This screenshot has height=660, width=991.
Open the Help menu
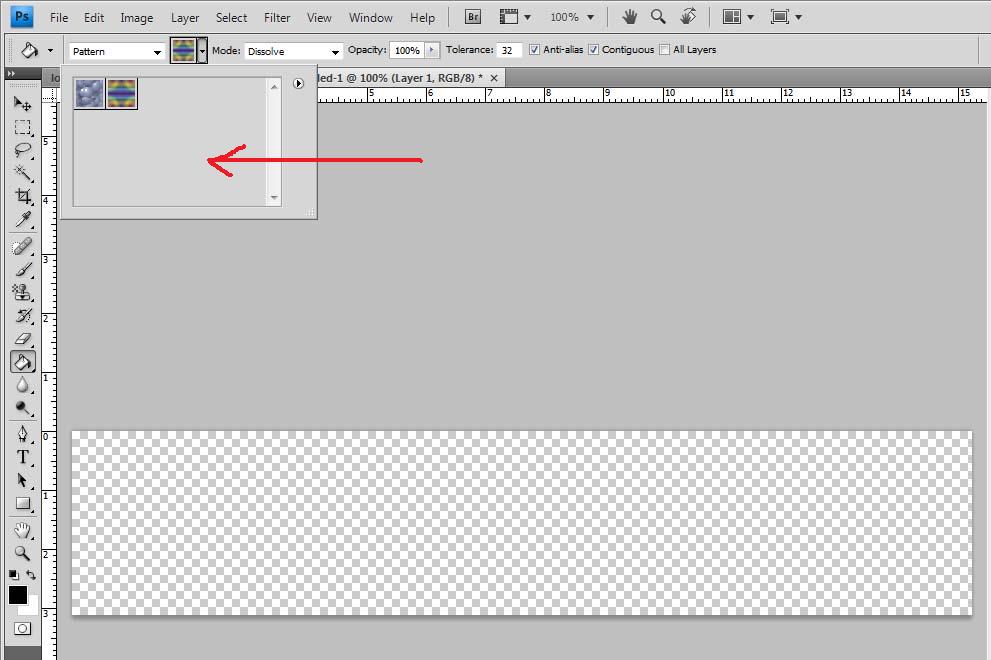(x=422, y=18)
